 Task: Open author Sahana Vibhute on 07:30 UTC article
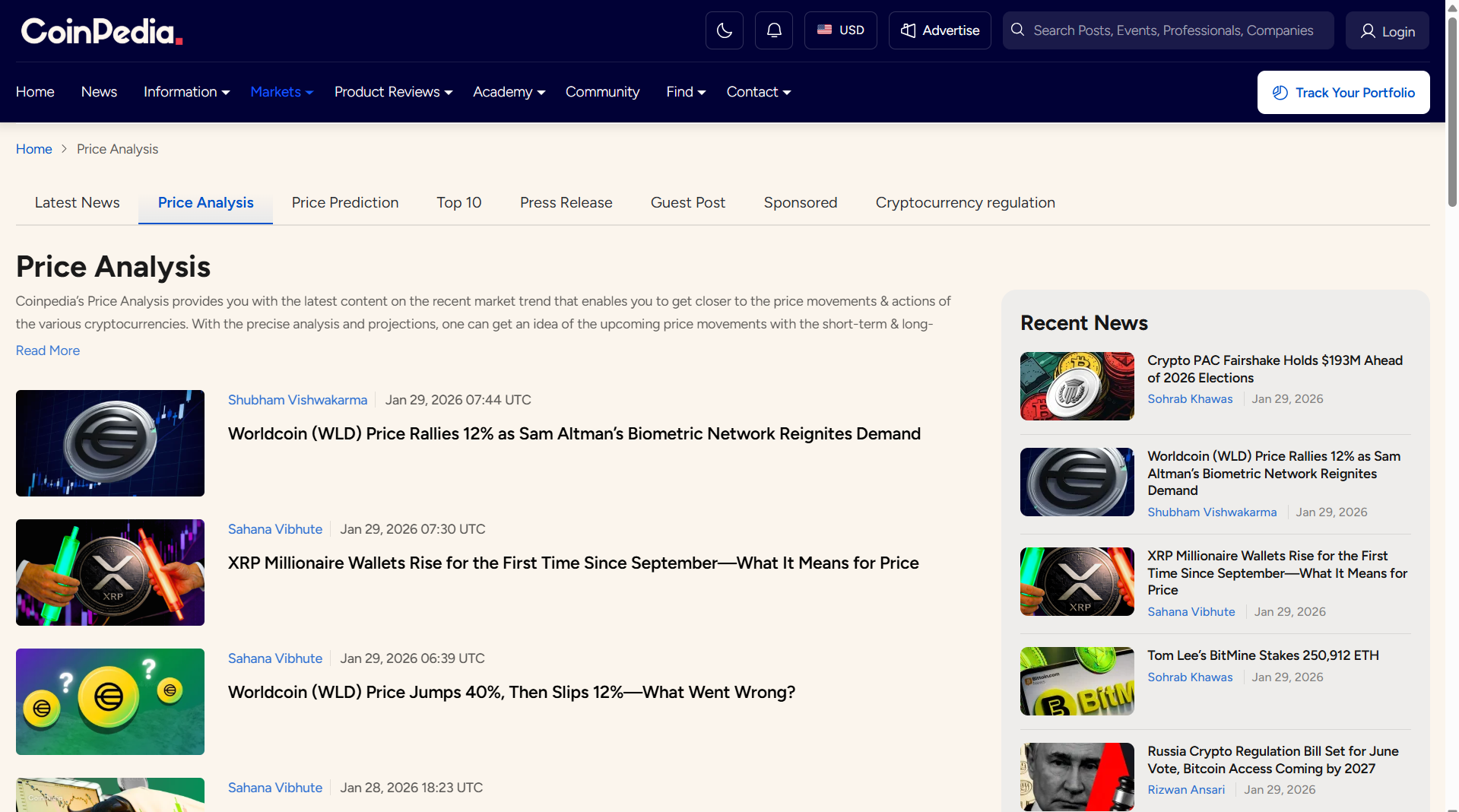point(275,529)
